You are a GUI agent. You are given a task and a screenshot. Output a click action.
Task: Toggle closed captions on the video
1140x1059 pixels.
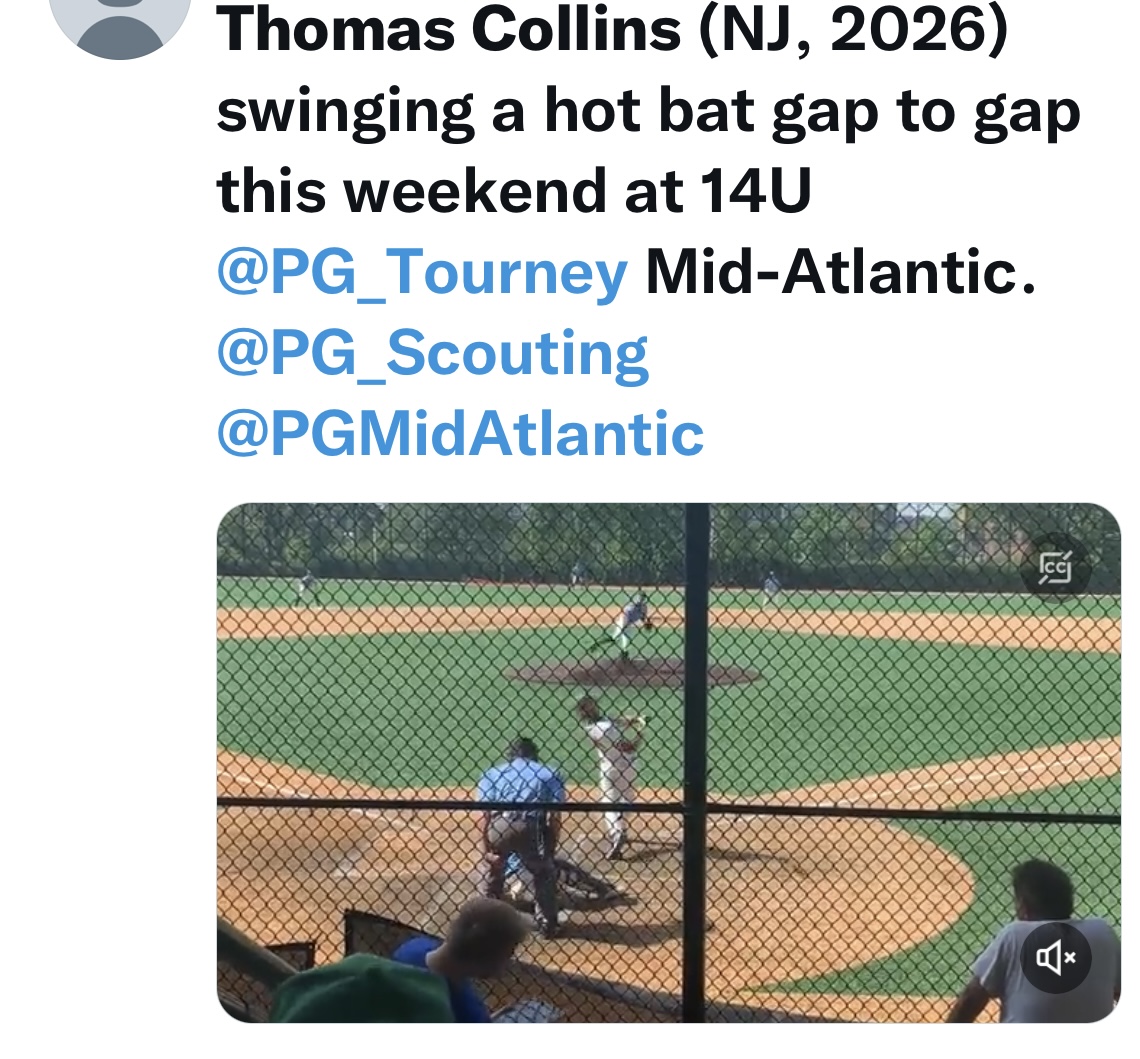(1056, 567)
